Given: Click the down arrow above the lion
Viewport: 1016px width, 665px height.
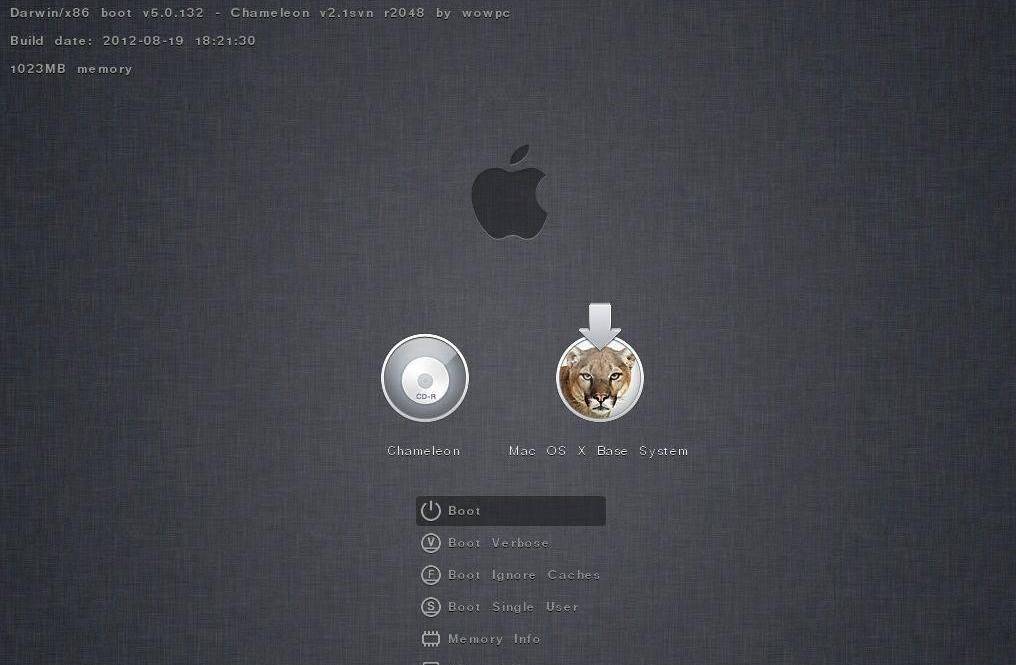Looking at the screenshot, I should coord(600,323).
